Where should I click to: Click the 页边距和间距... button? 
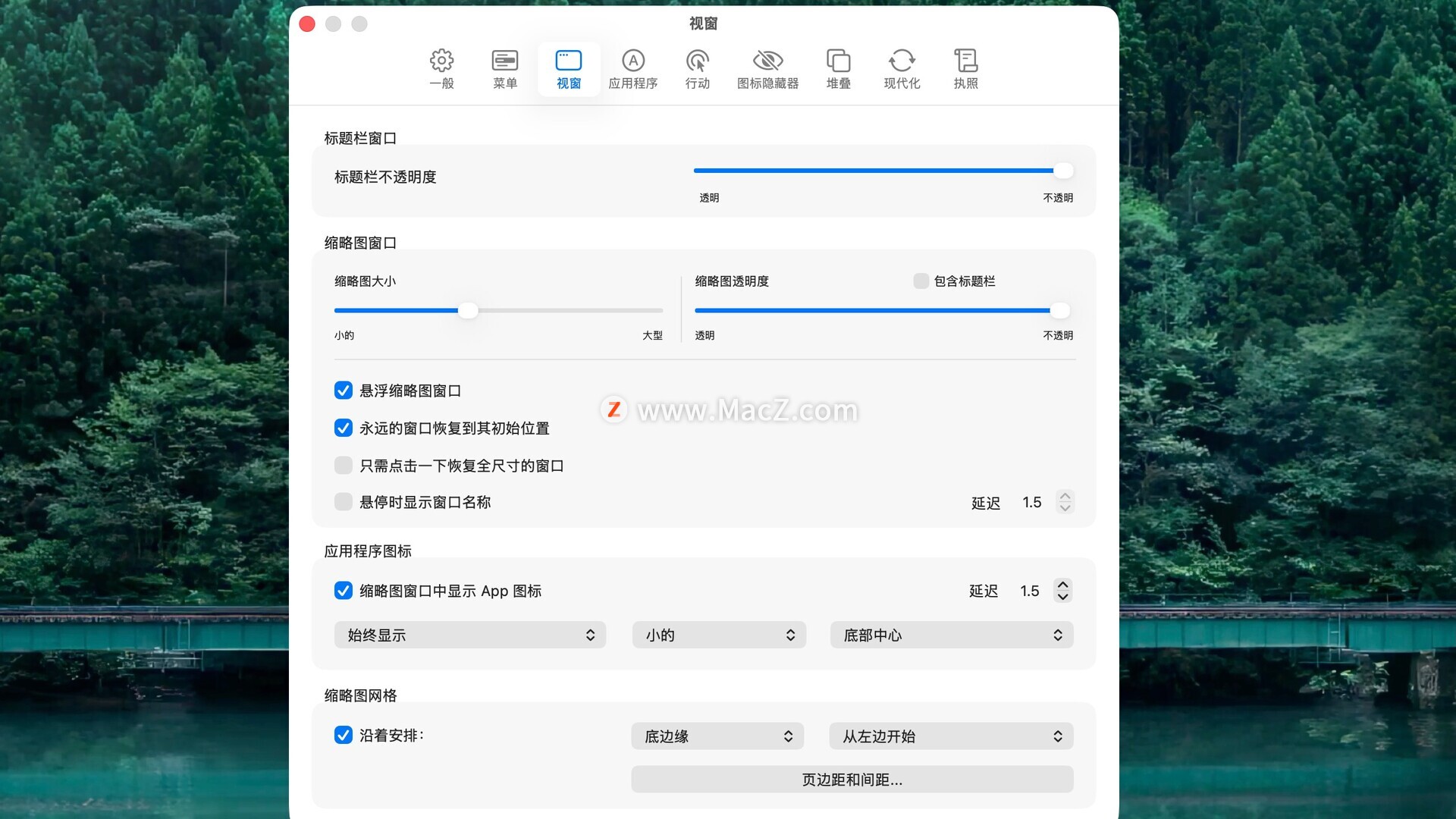[852, 780]
